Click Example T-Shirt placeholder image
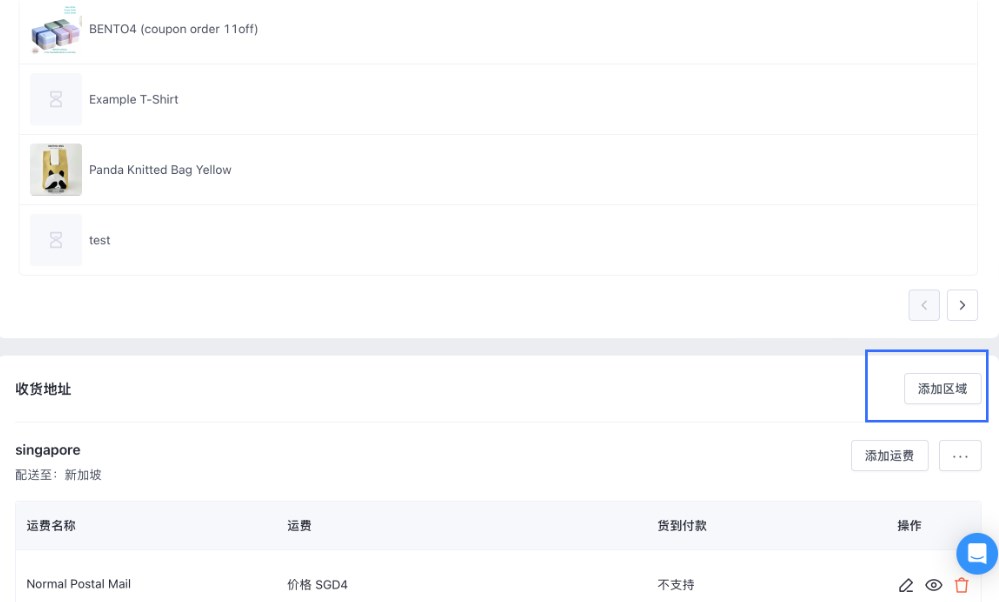 [56, 99]
